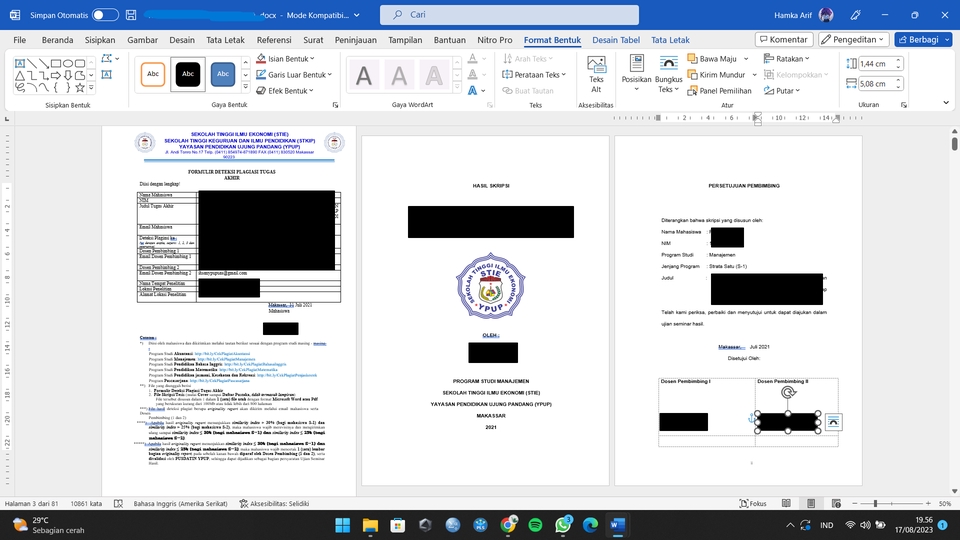Open the Ukuran size dialog launcher

[904, 105]
